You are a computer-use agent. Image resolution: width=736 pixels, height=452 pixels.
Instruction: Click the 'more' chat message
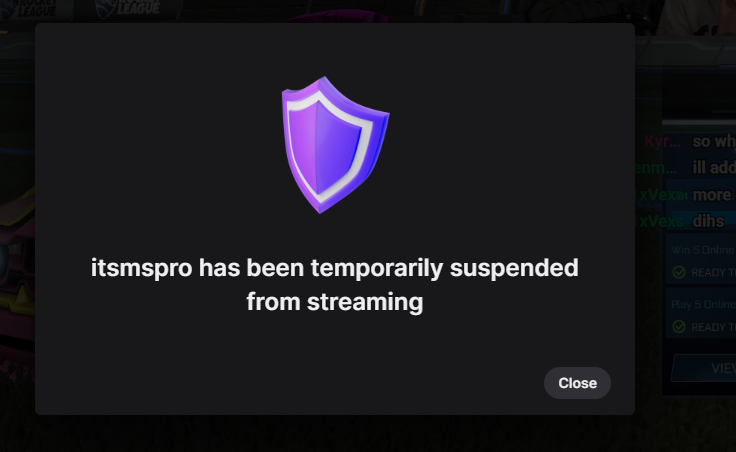click(712, 194)
